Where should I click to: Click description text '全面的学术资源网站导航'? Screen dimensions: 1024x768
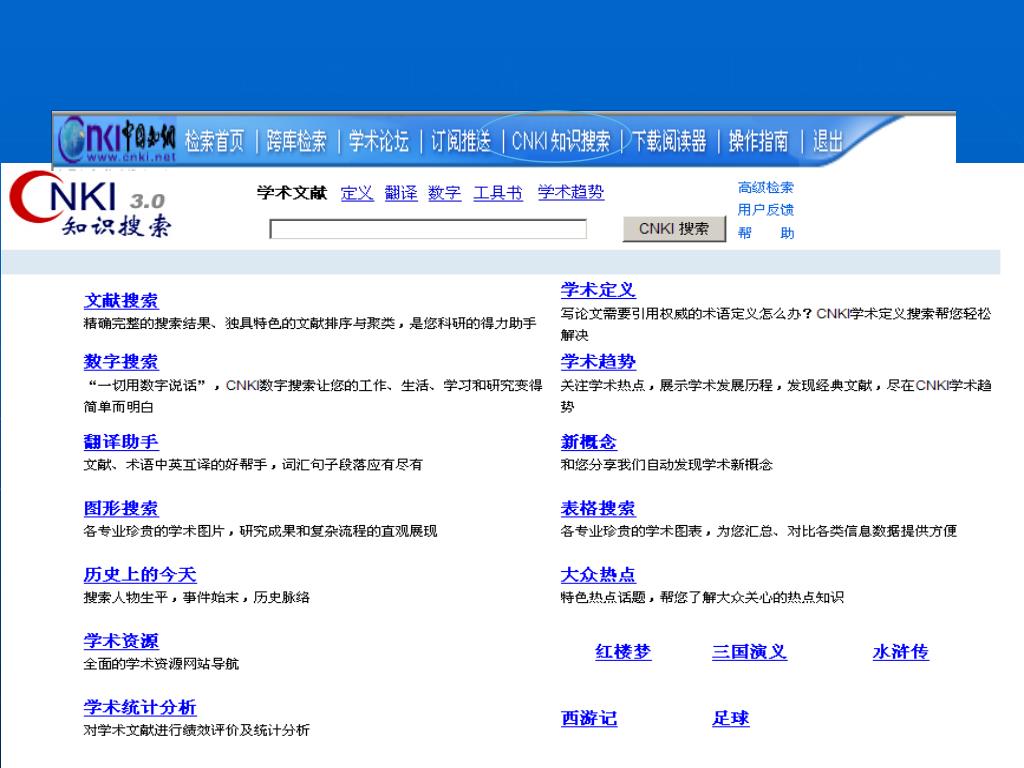click(161, 664)
